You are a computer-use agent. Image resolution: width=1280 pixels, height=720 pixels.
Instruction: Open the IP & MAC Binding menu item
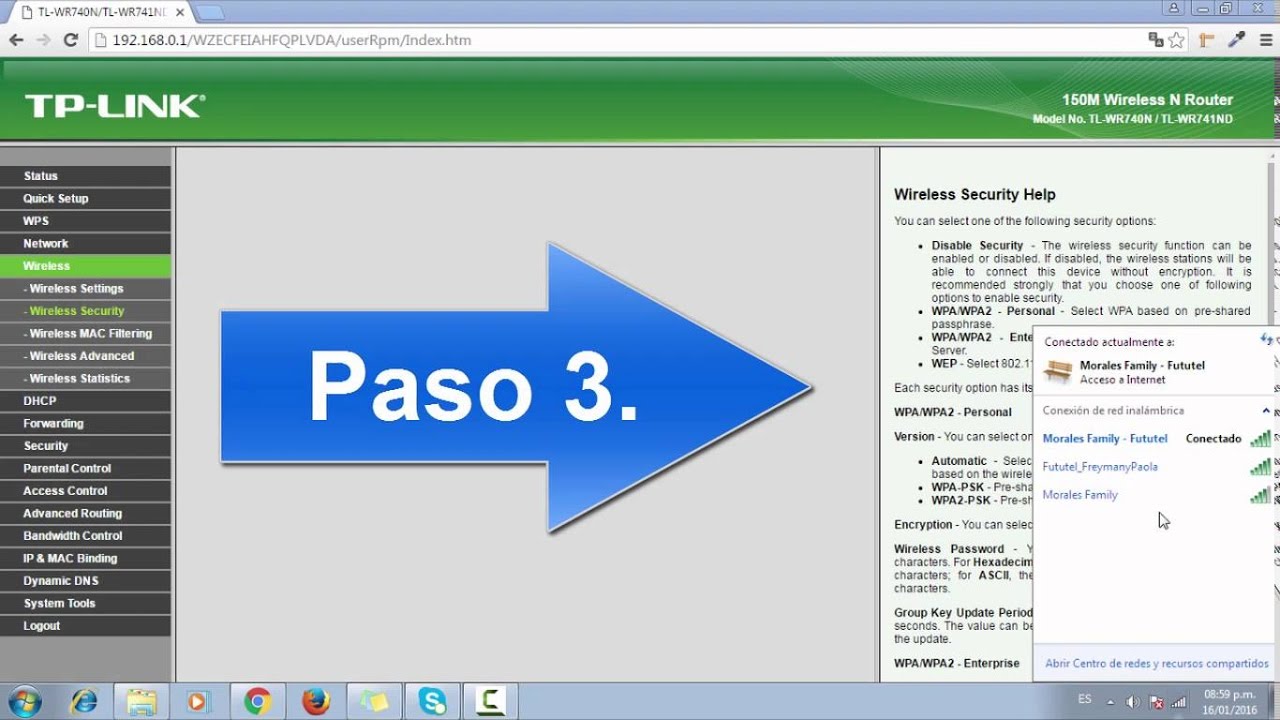(x=85, y=559)
